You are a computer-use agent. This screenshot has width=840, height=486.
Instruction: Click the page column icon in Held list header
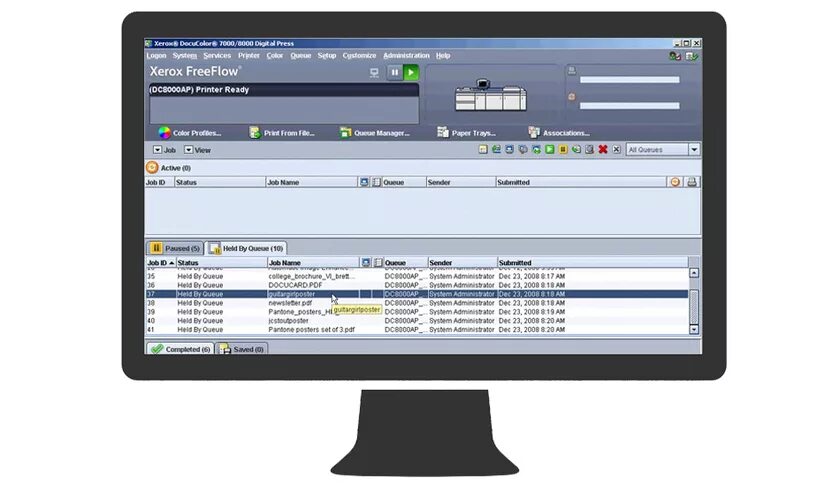click(x=378, y=263)
